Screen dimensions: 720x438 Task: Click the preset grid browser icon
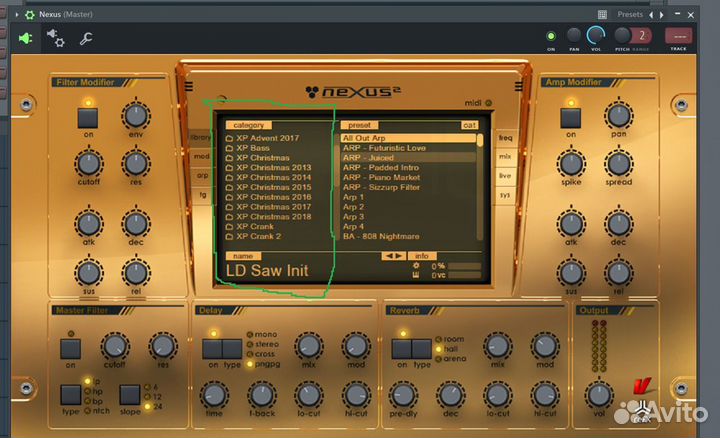coord(602,15)
